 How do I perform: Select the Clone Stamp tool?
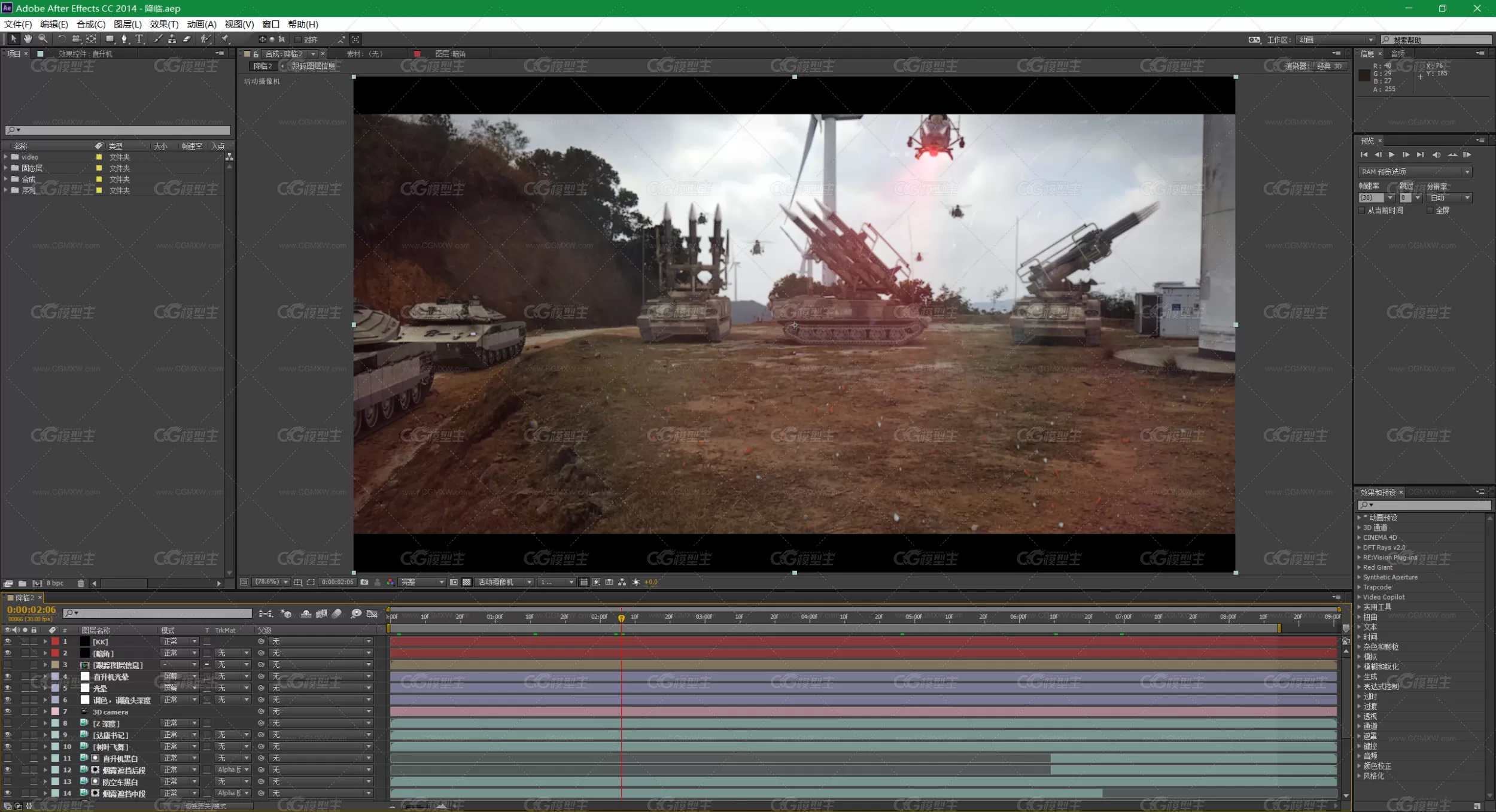click(x=172, y=39)
